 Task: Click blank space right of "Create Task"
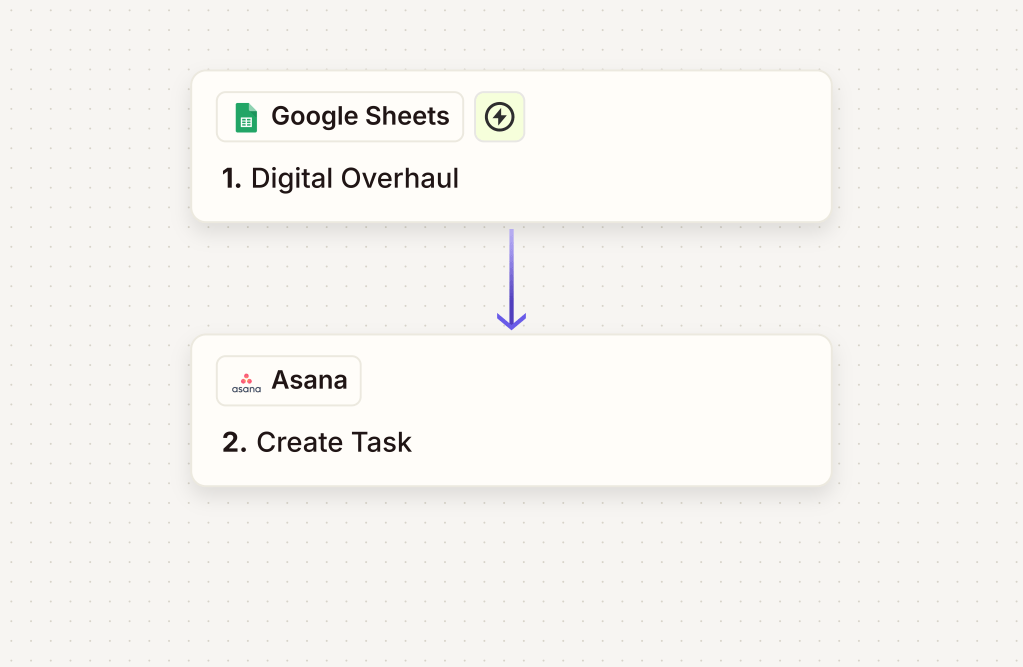tap(620, 443)
